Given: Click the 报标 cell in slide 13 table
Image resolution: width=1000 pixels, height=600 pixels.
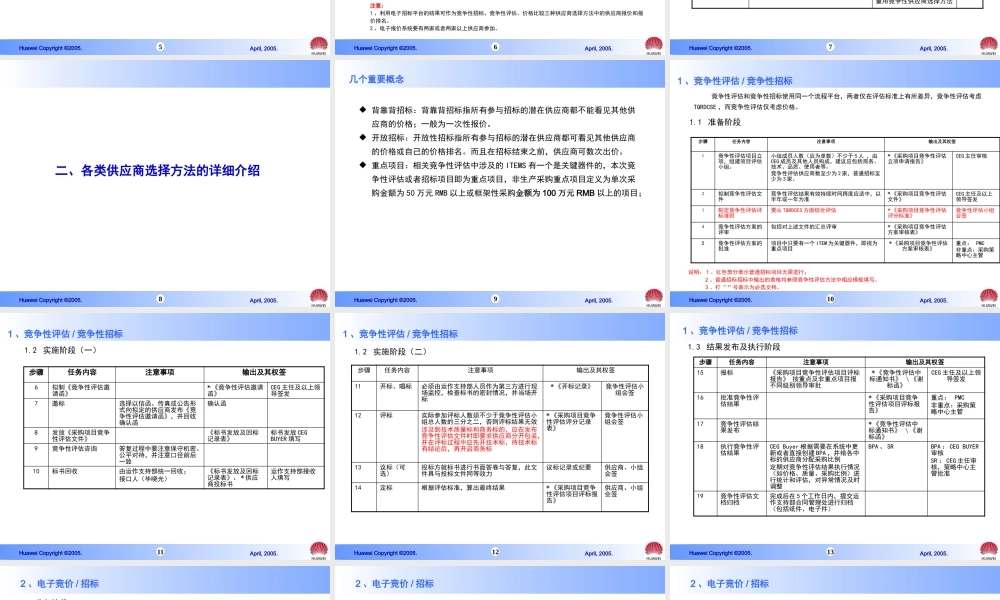Looking at the screenshot, I should 742,379.
